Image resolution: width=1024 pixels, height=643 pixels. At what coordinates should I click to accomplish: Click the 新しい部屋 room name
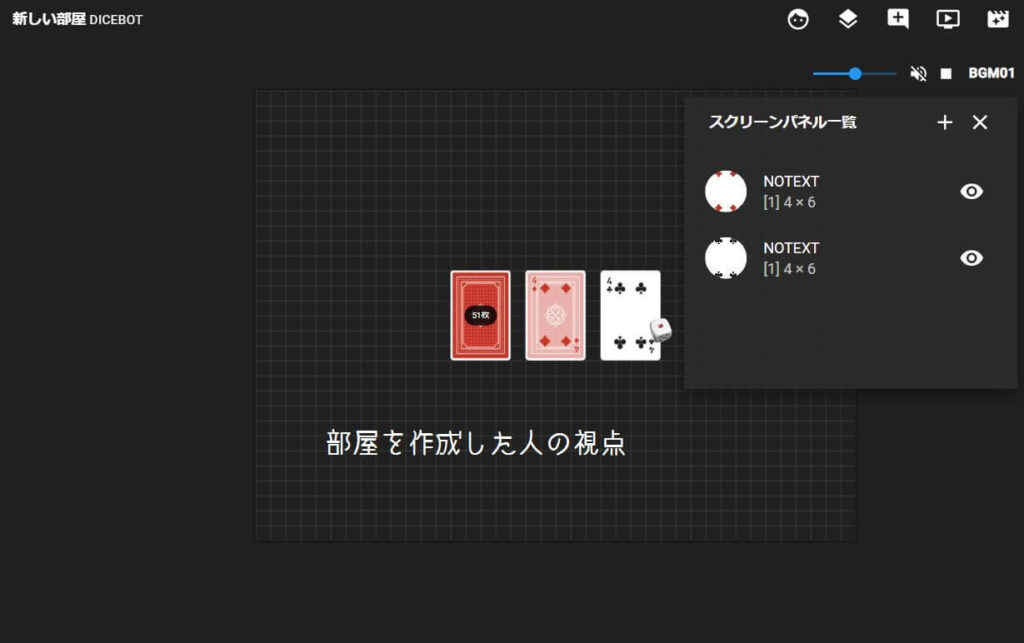(x=48, y=19)
